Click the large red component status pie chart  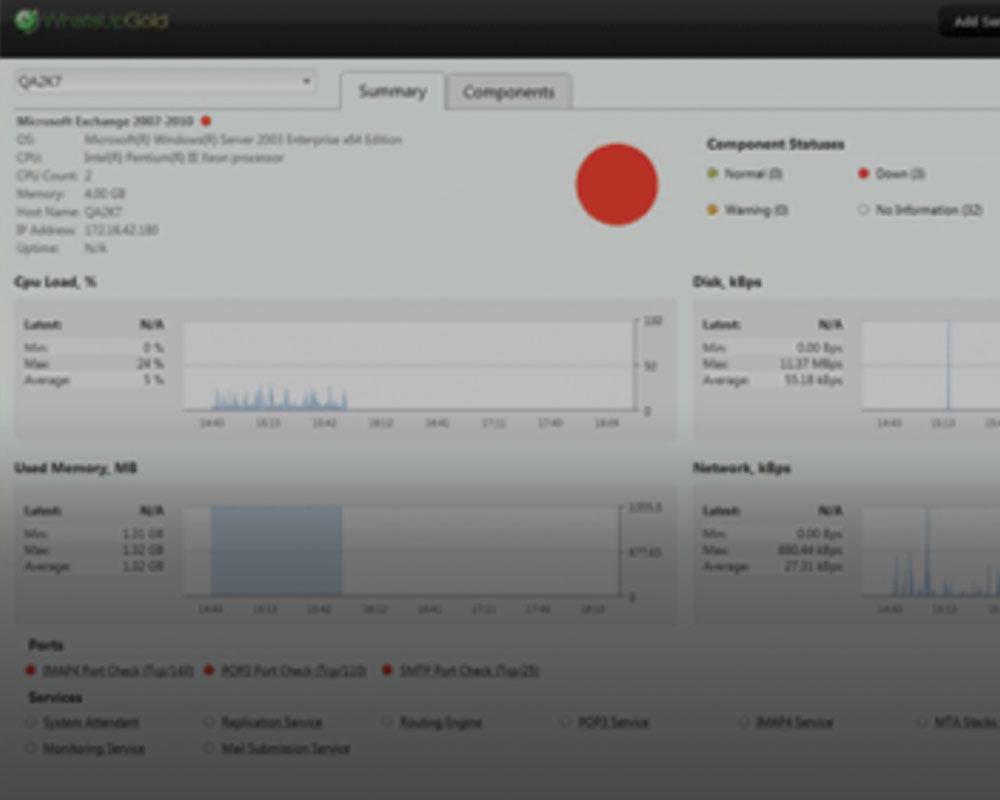tap(616, 184)
